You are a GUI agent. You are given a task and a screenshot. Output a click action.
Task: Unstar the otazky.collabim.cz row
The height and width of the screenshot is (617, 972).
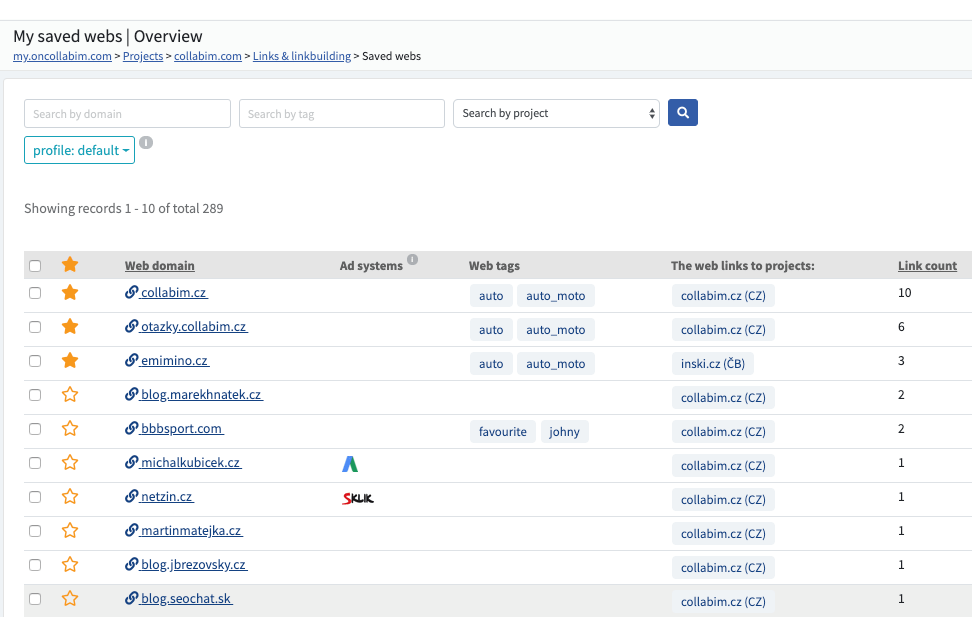(70, 326)
